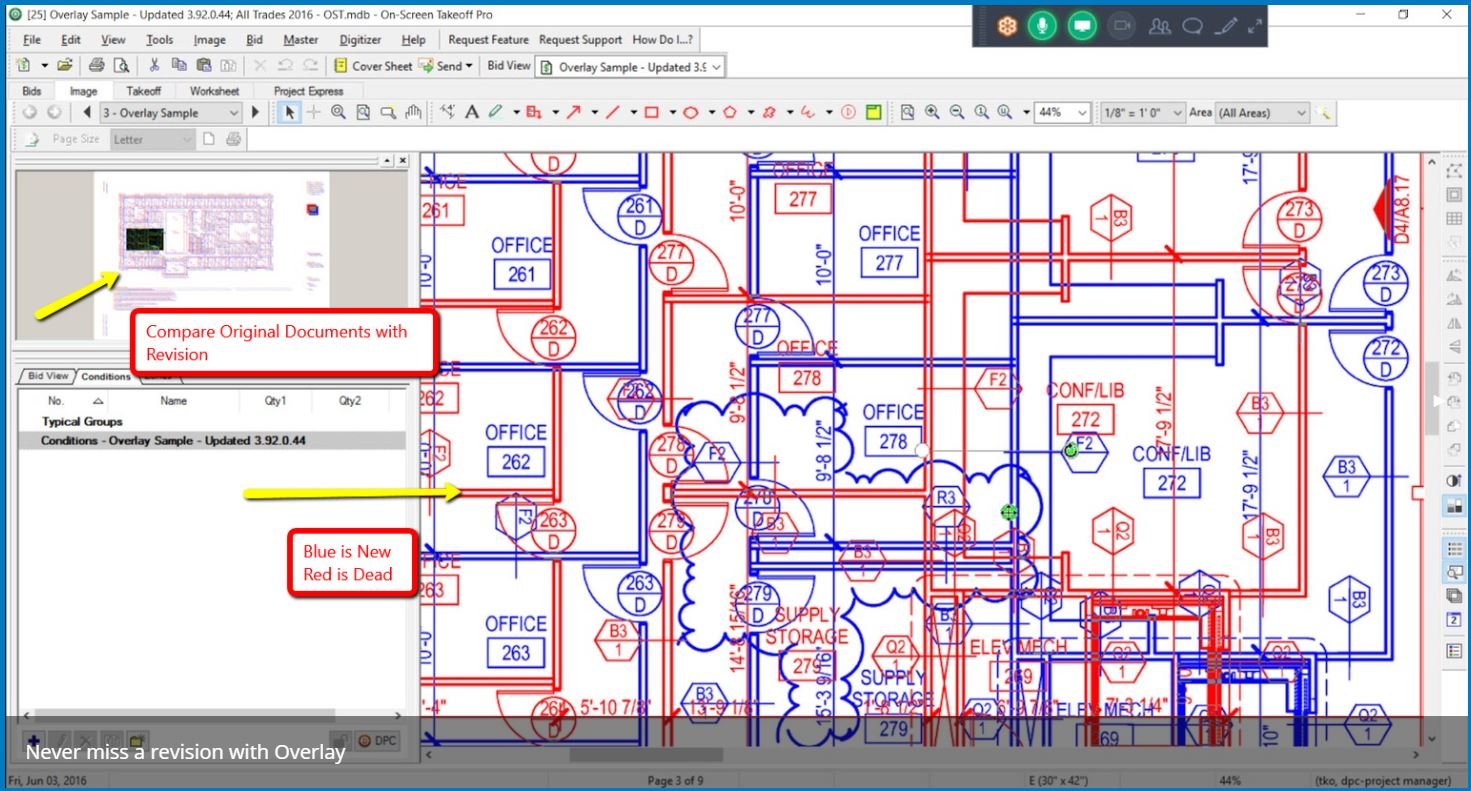Select the red rectangle annotation tool
The width and height of the screenshot is (1471, 791).
point(652,113)
